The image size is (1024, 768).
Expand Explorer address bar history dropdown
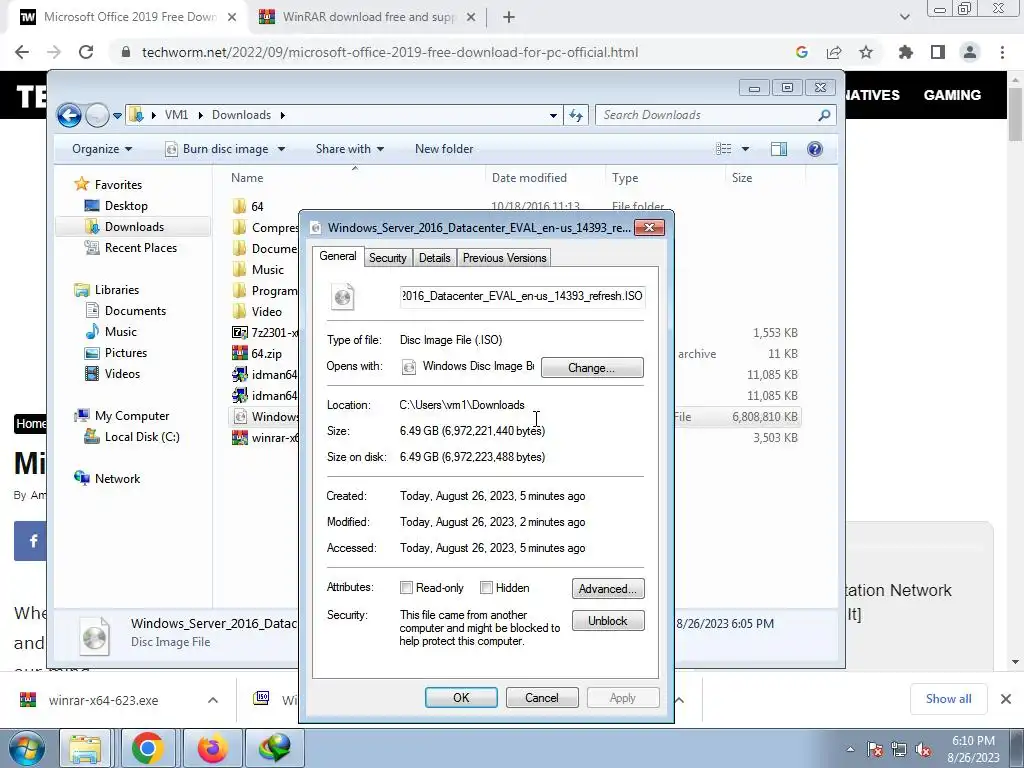(553, 116)
